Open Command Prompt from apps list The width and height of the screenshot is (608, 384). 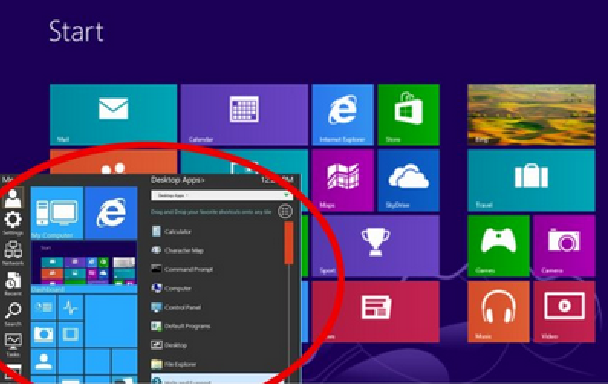[182, 269]
